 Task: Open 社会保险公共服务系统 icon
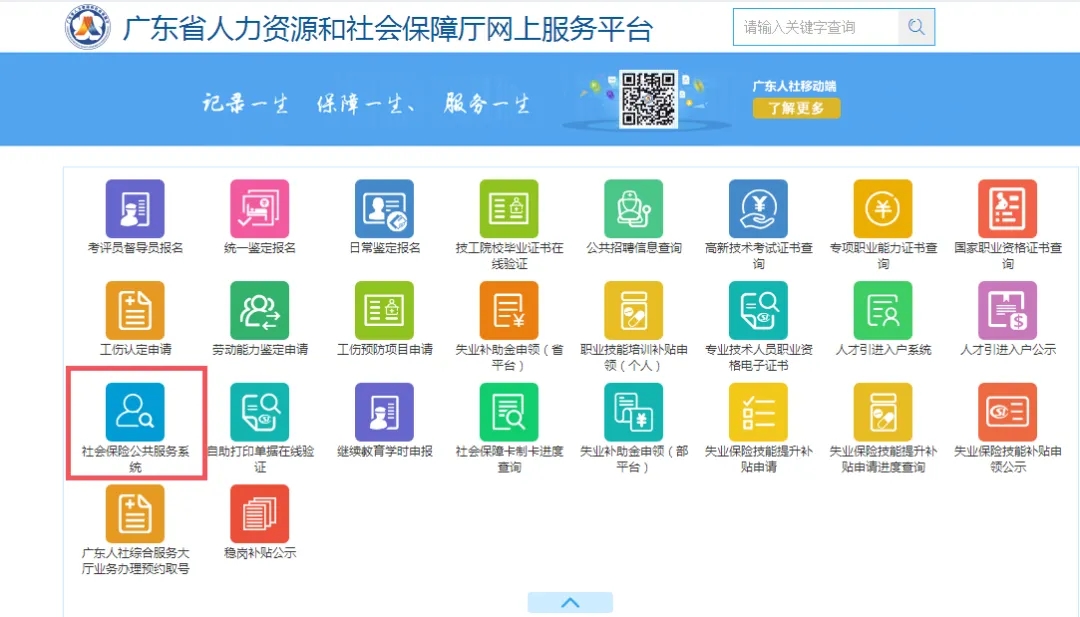pyautogui.click(x=135, y=412)
